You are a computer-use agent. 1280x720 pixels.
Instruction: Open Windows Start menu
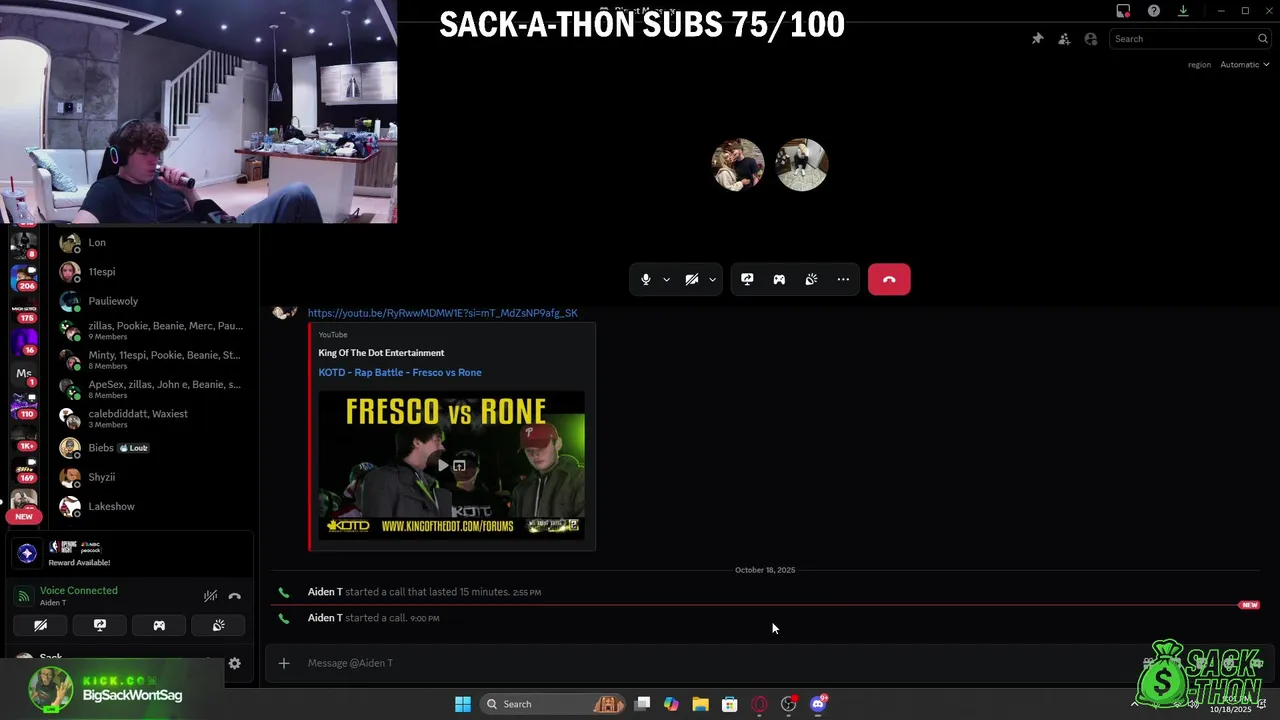pos(463,704)
